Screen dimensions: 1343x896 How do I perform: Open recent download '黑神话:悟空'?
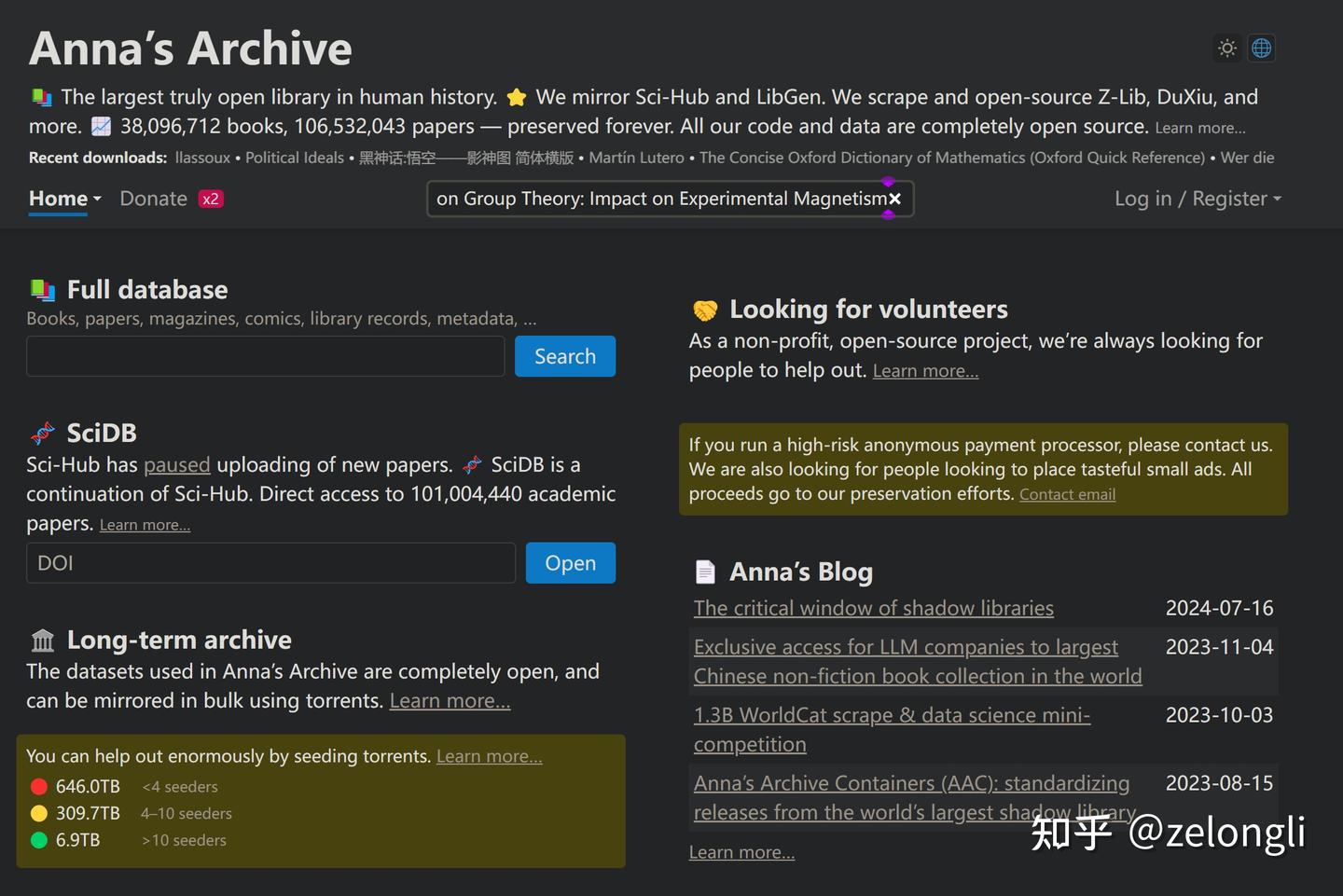[466, 158]
